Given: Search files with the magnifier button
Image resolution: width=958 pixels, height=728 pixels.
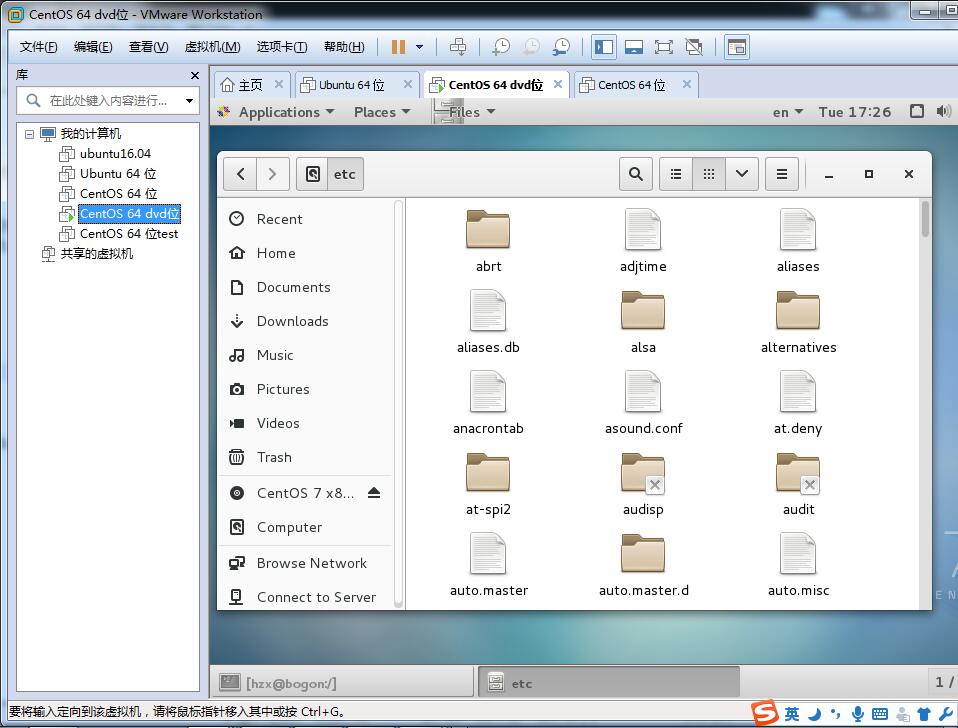Looking at the screenshot, I should pyautogui.click(x=635, y=174).
